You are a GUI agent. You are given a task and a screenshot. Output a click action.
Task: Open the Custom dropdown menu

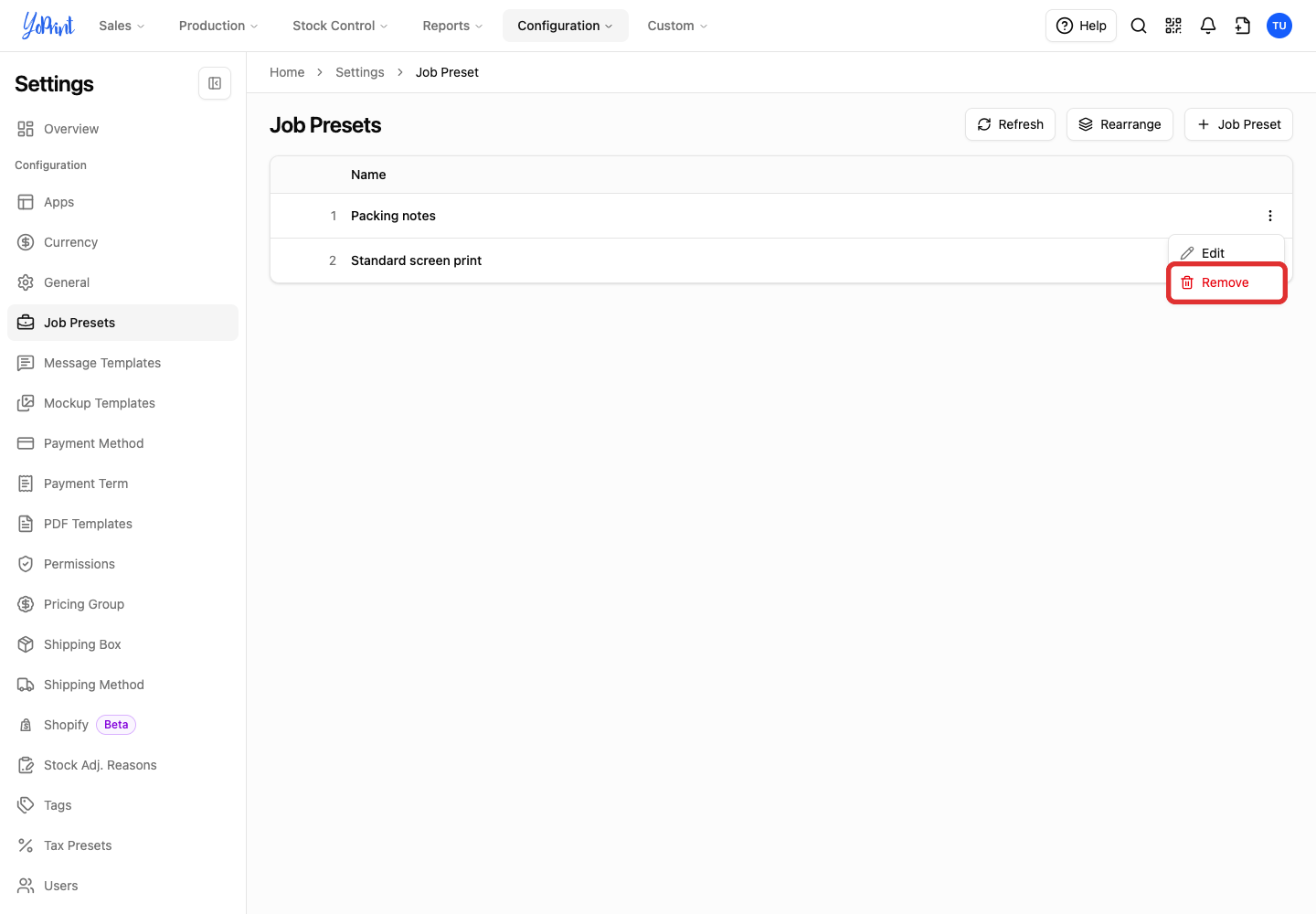click(x=677, y=26)
